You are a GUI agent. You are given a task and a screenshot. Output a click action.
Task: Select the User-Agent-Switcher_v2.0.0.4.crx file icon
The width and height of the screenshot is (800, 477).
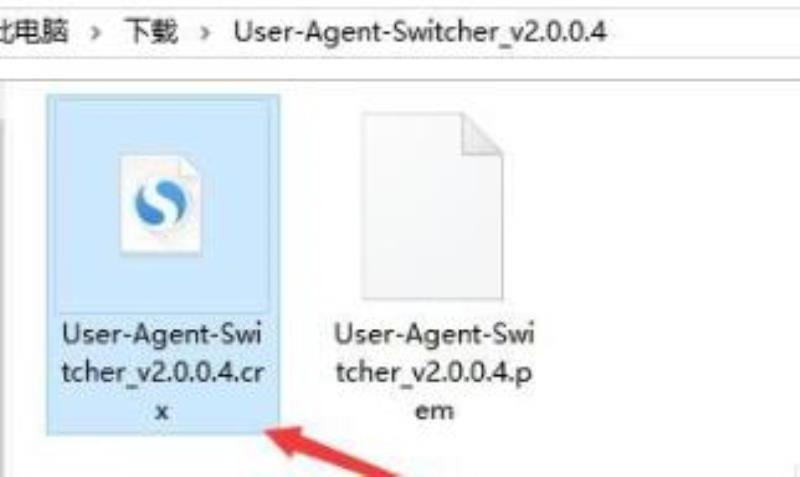click(x=161, y=205)
